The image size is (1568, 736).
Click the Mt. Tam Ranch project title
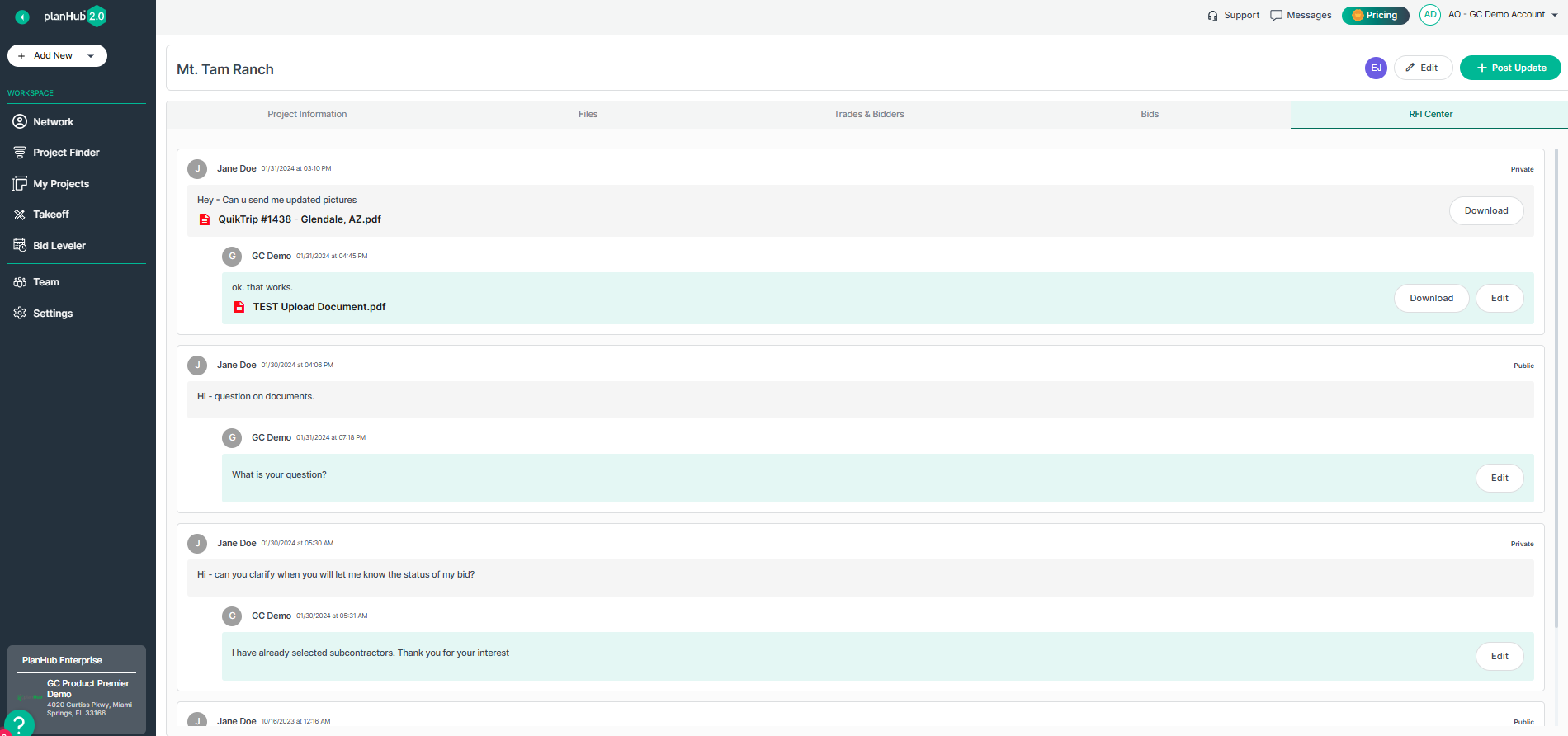pyautogui.click(x=225, y=70)
